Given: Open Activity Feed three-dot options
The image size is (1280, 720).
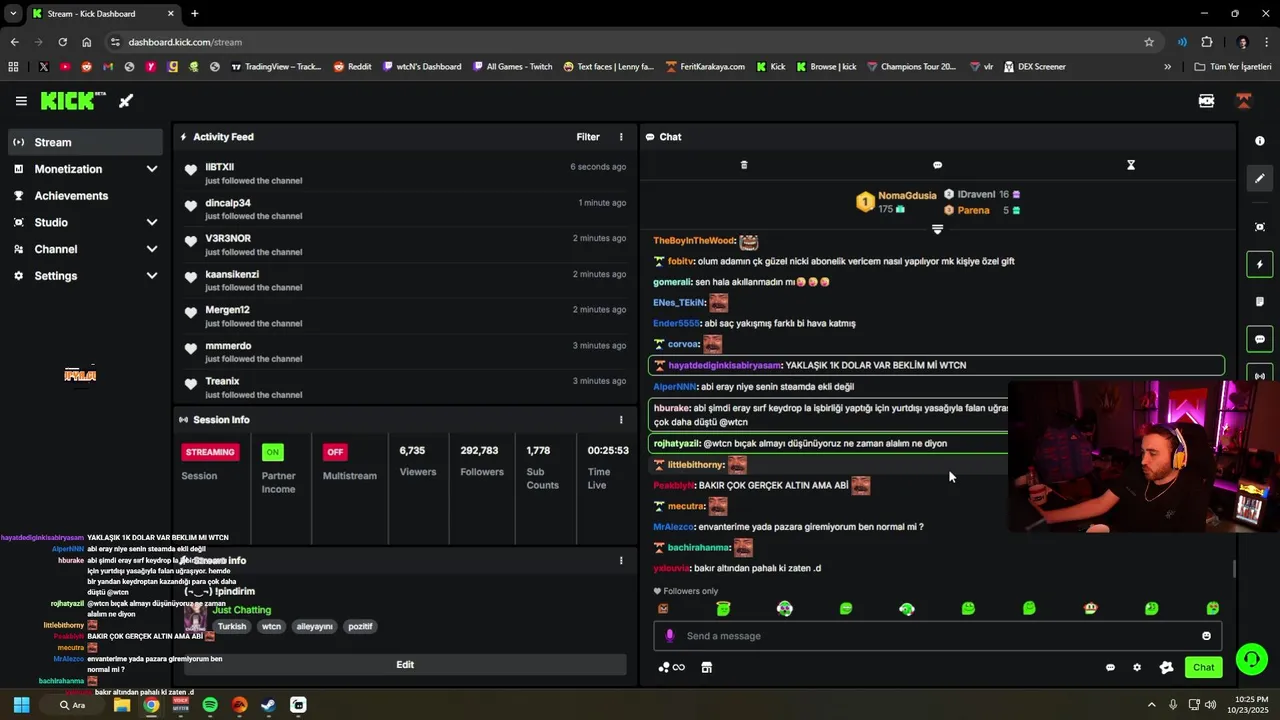Looking at the screenshot, I should (621, 137).
